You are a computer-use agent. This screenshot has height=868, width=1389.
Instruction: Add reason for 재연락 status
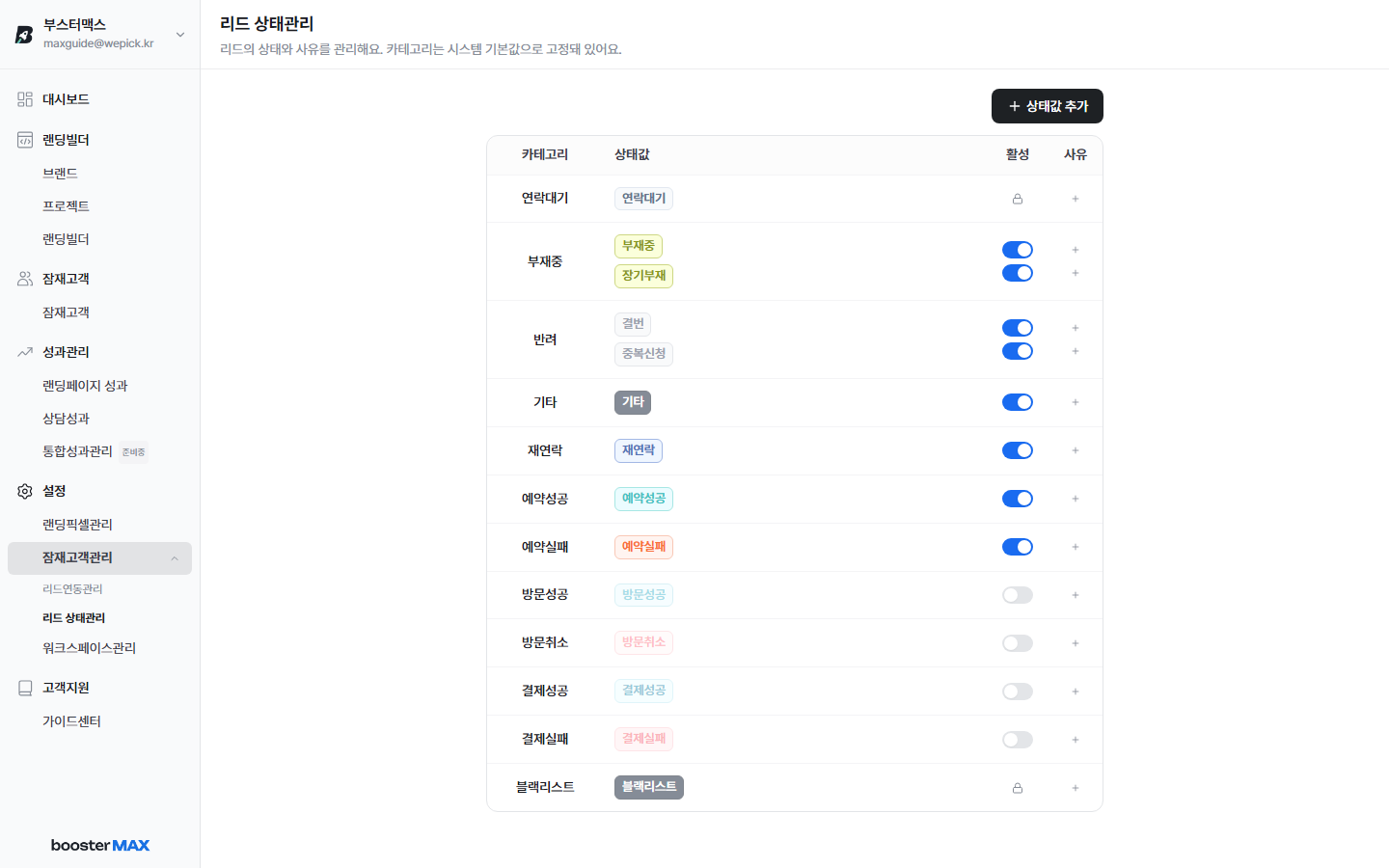click(1076, 450)
